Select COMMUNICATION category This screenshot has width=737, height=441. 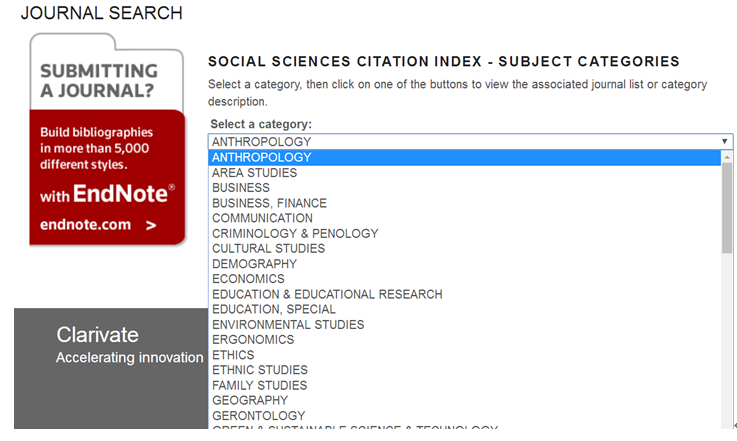(x=262, y=218)
